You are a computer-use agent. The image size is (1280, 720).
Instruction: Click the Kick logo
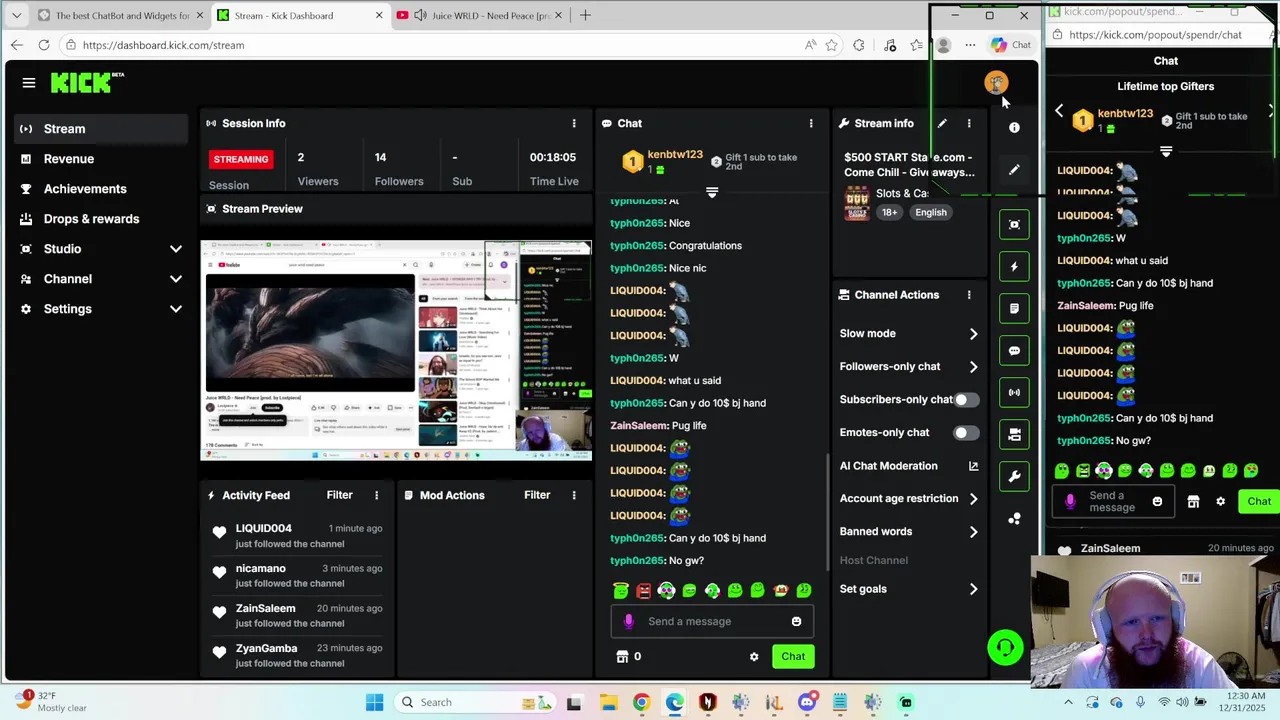pyautogui.click(x=86, y=83)
